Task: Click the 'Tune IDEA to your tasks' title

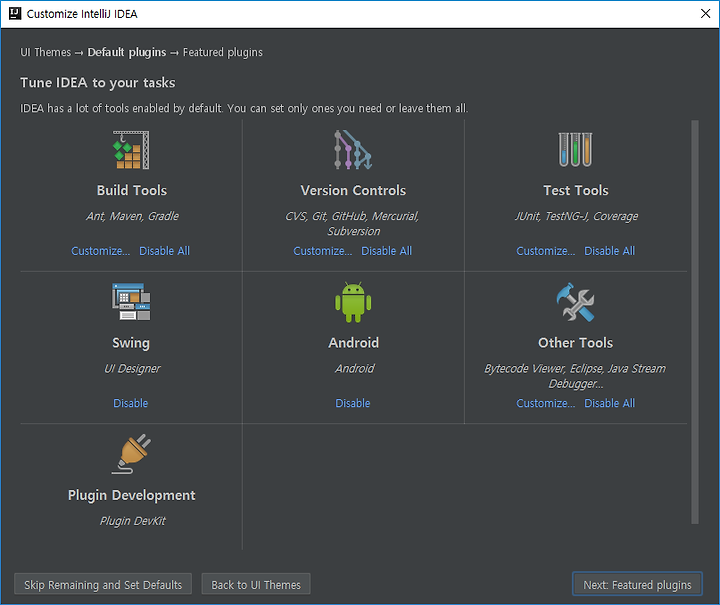Action: coord(98,83)
